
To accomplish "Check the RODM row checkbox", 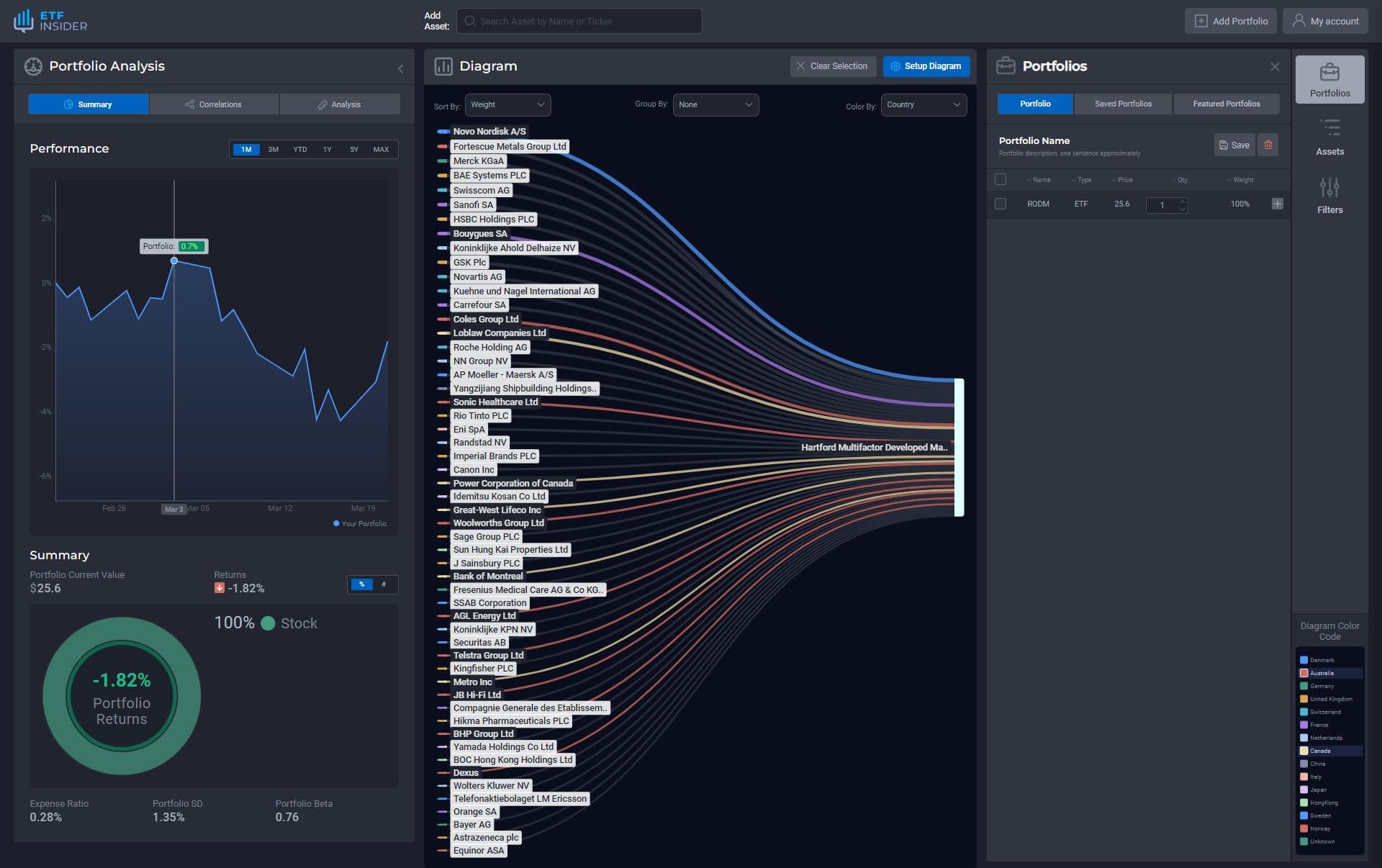I will [1000, 204].
